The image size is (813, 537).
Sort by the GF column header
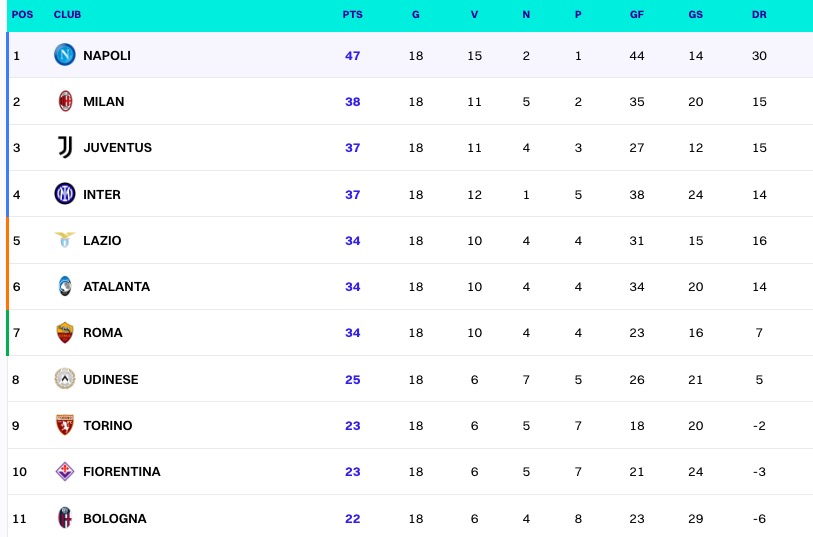[637, 15]
